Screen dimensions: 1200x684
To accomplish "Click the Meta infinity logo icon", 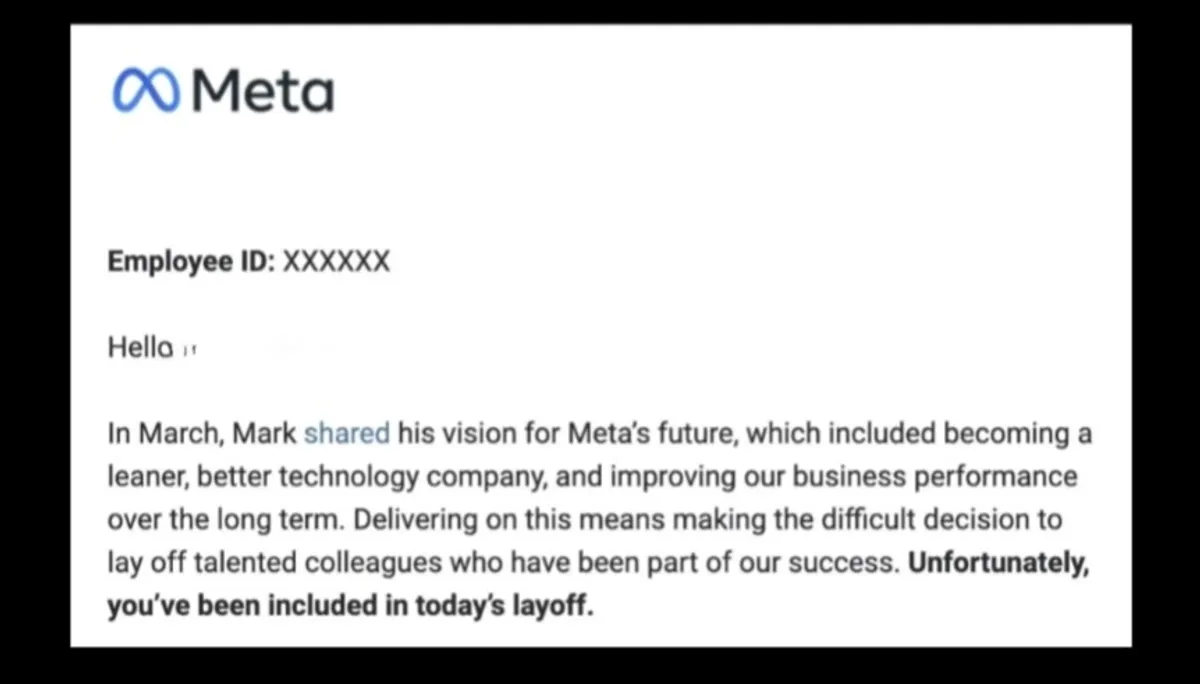I will [x=146, y=92].
